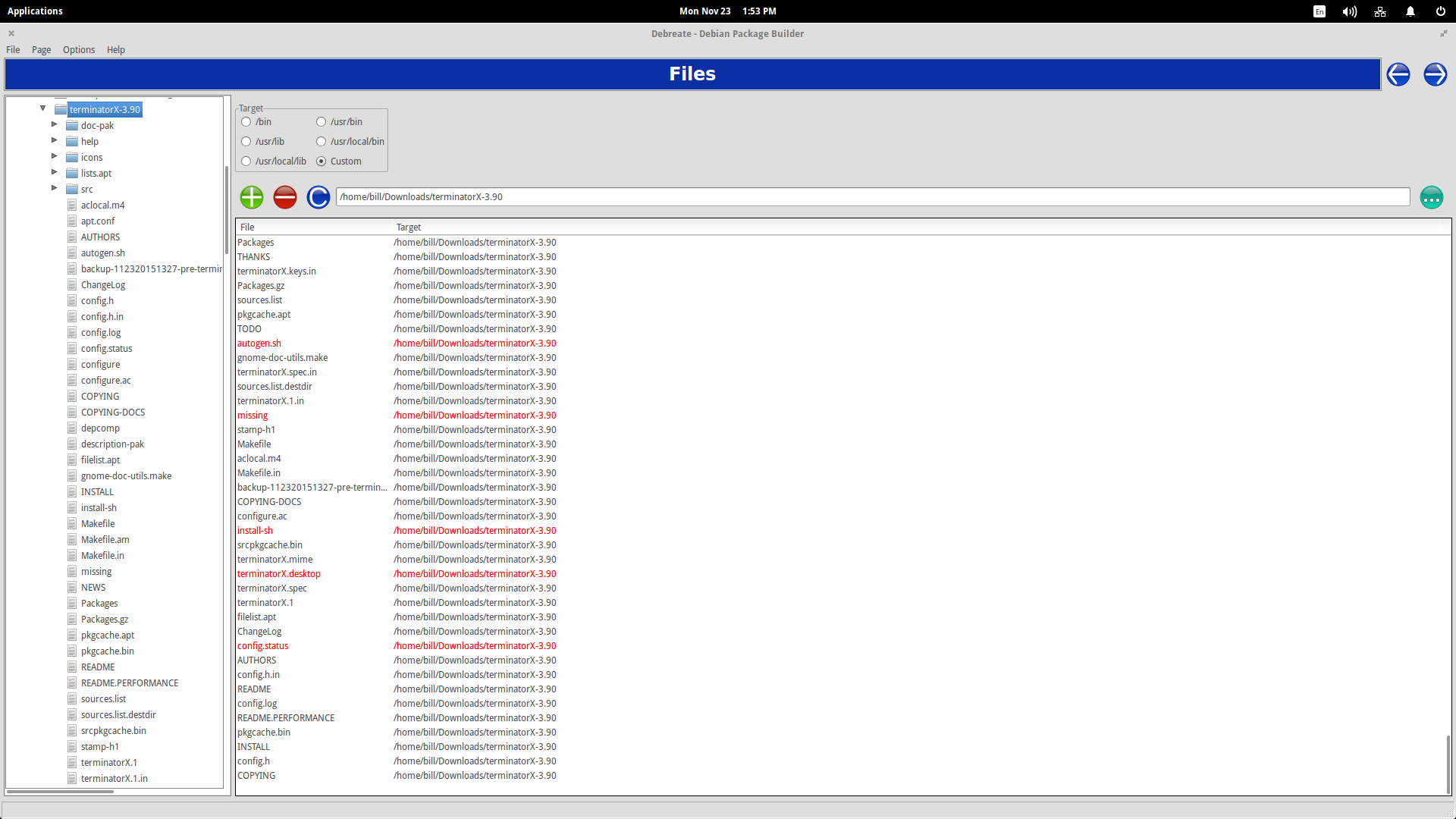Open the File menu
Screen dimensions: 1456x819
pyautogui.click(x=13, y=50)
